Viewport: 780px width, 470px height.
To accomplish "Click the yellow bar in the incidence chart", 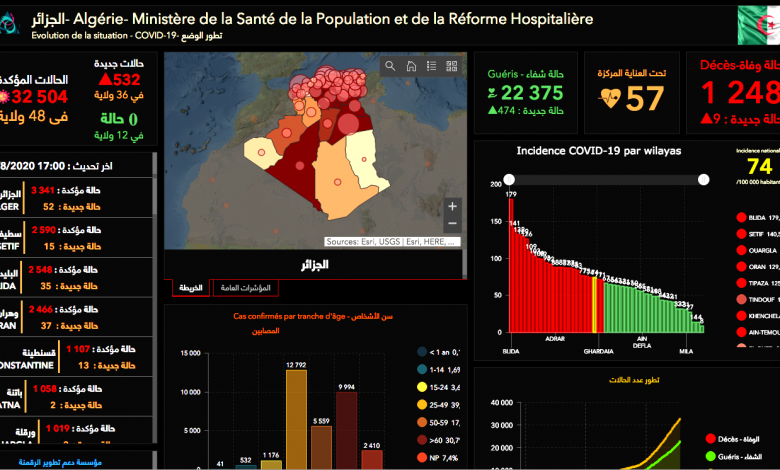I will click(594, 304).
